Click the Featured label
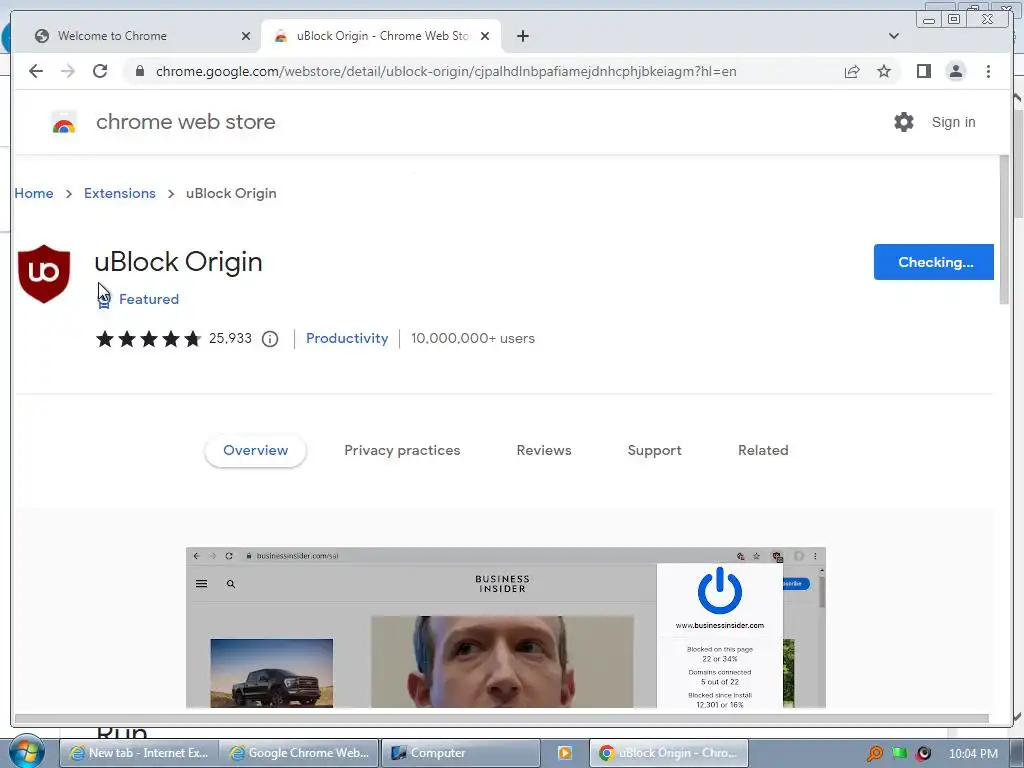 [x=149, y=299]
